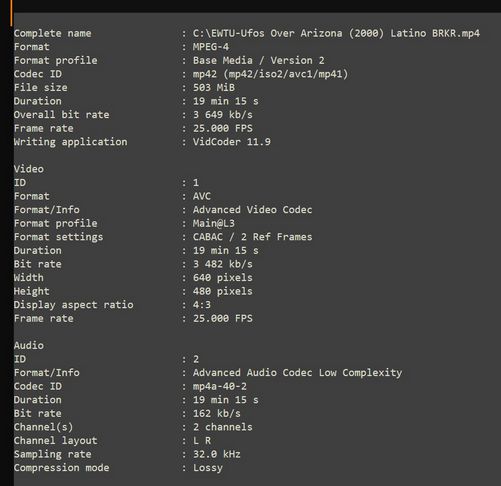Select the Advanced Video Codec text
The height and width of the screenshot is (486, 501).
(252, 210)
